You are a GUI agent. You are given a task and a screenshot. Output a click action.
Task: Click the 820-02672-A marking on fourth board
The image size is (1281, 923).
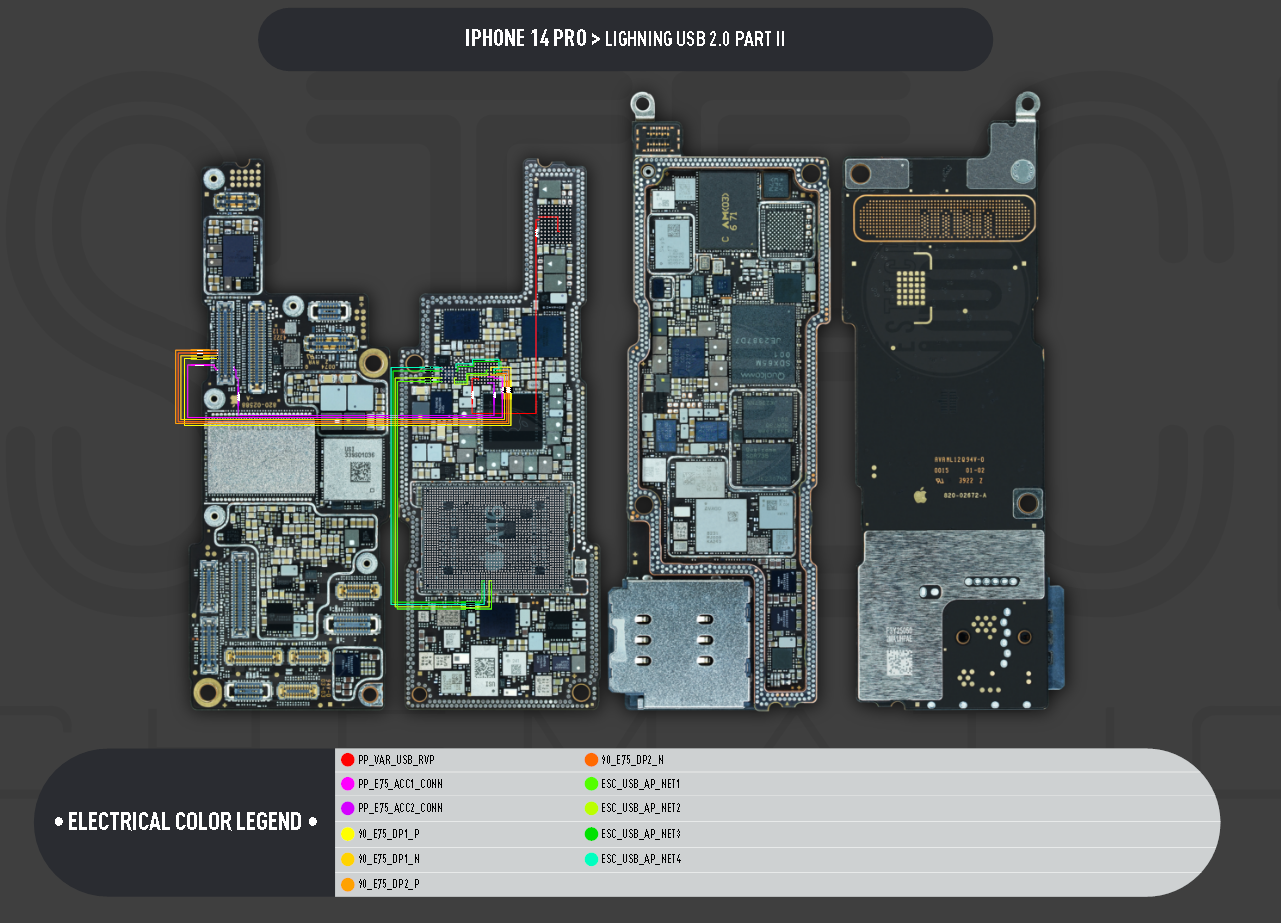click(x=966, y=494)
